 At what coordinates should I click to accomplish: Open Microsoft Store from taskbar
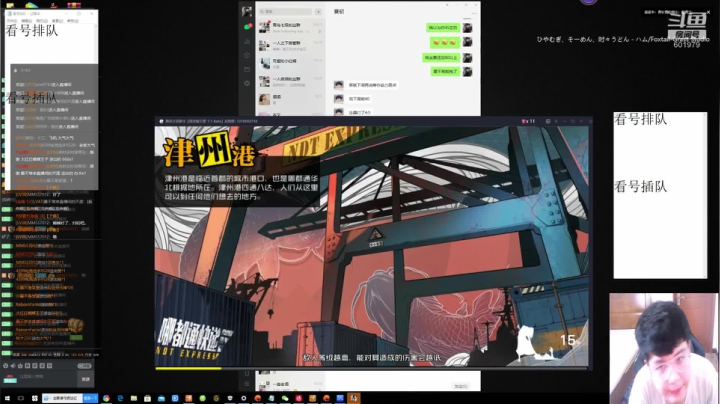[x=147, y=398]
